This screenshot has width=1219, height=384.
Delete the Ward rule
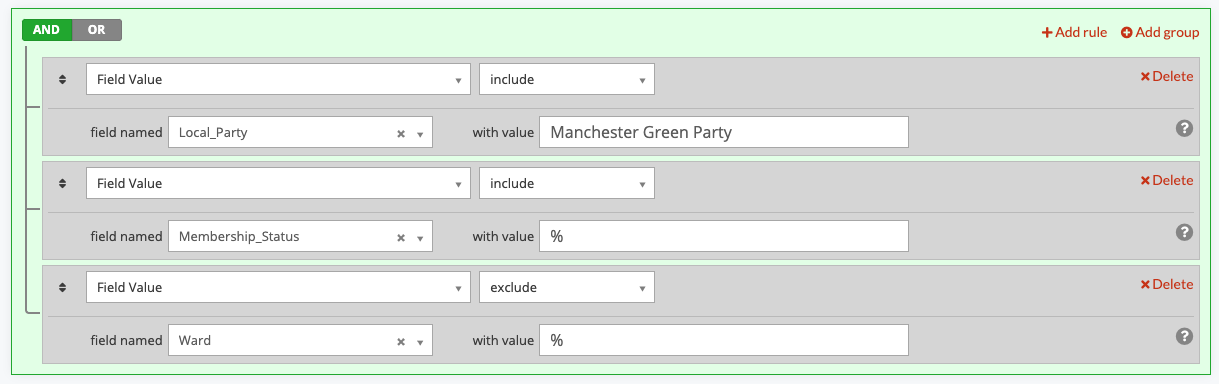coord(1167,284)
